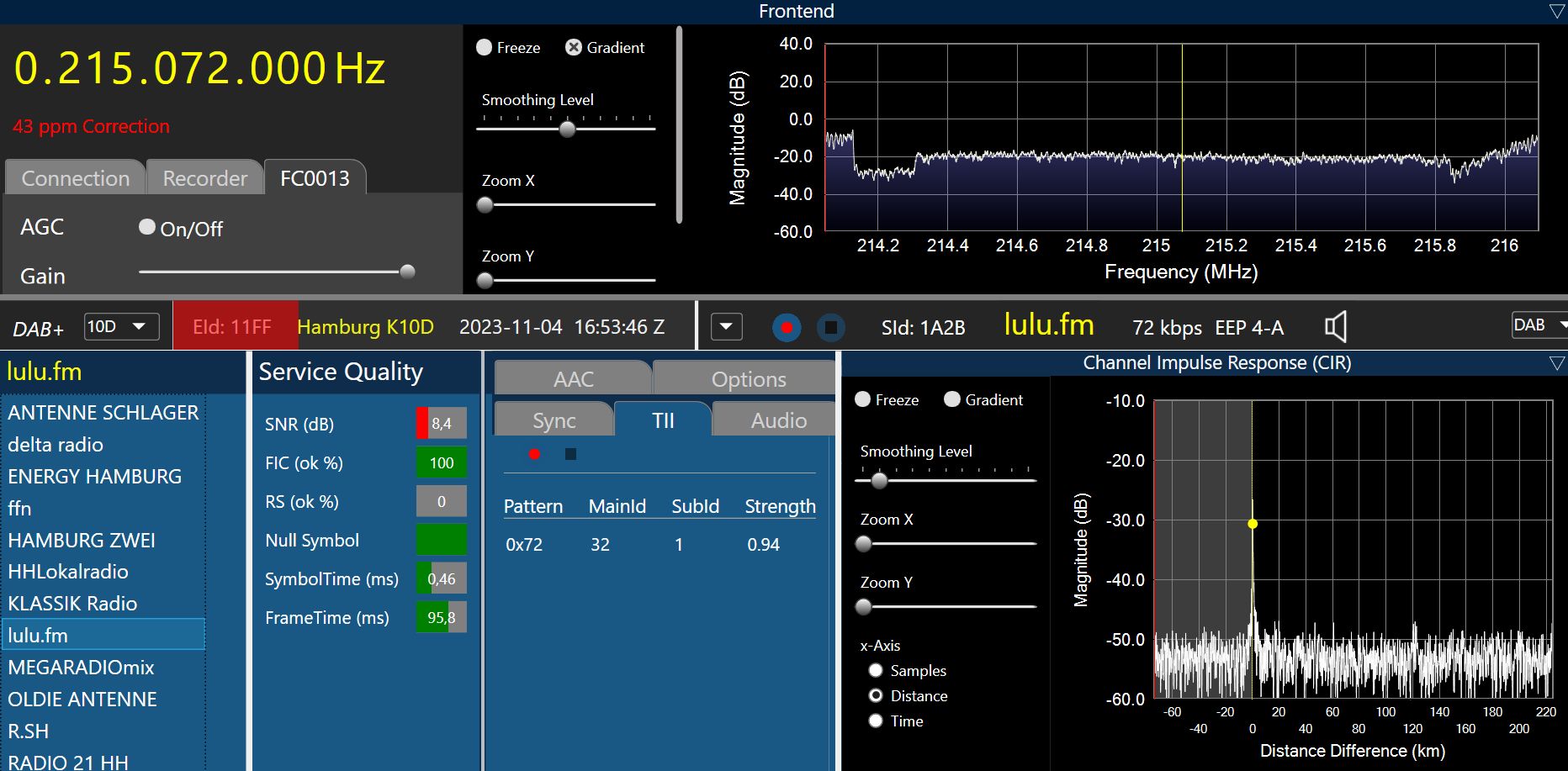Toggle the AGC On/Off switch

pos(147,227)
